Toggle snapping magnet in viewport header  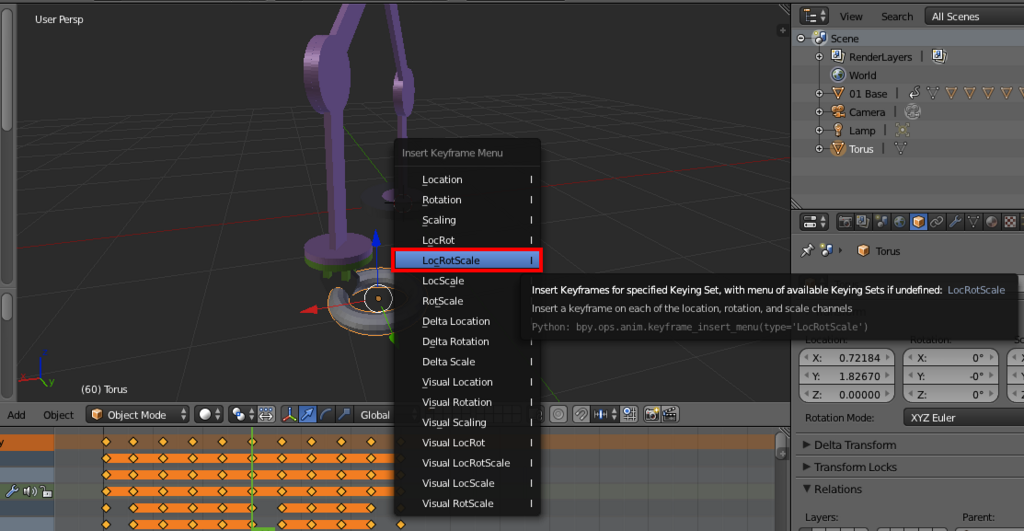pyautogui.click(x=581, y=414)
